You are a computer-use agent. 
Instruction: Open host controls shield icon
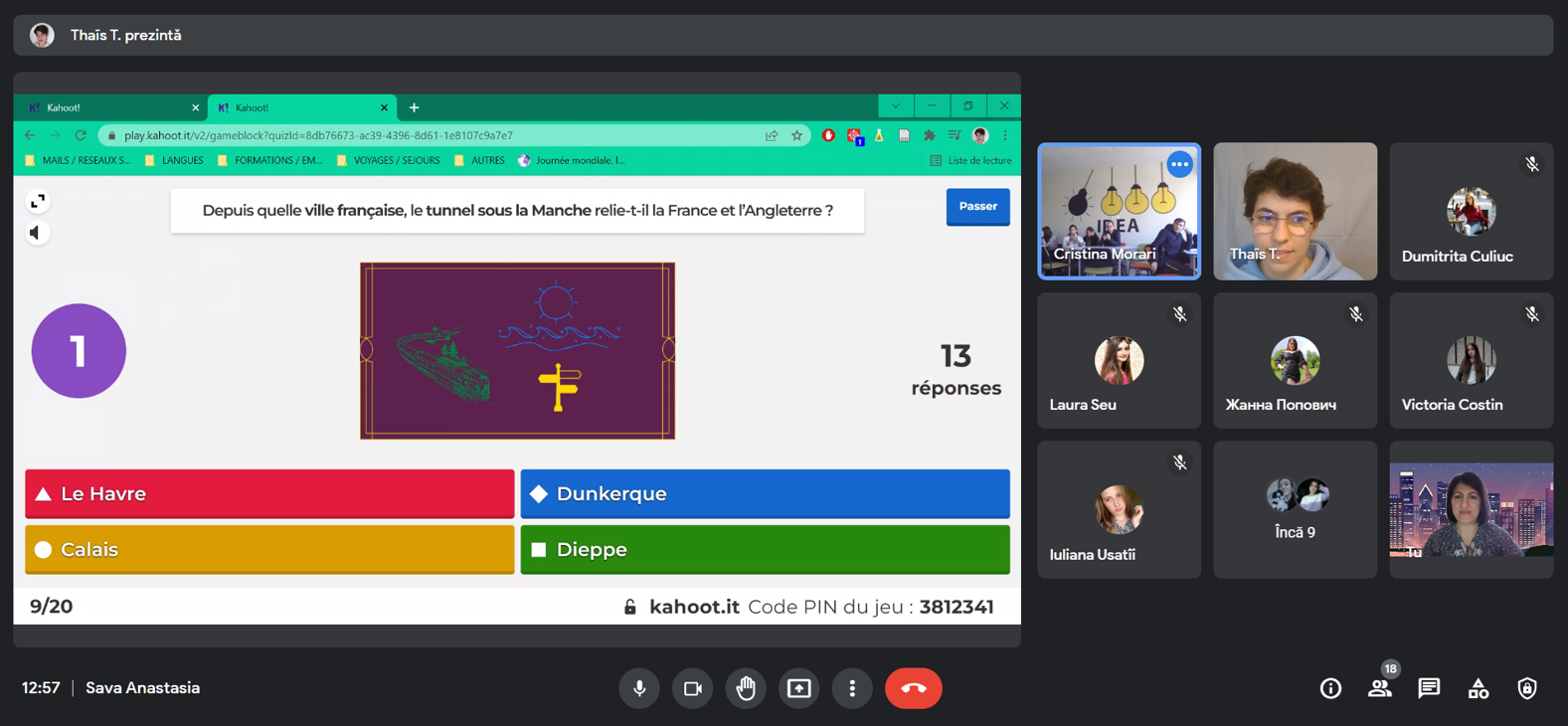1527,688
